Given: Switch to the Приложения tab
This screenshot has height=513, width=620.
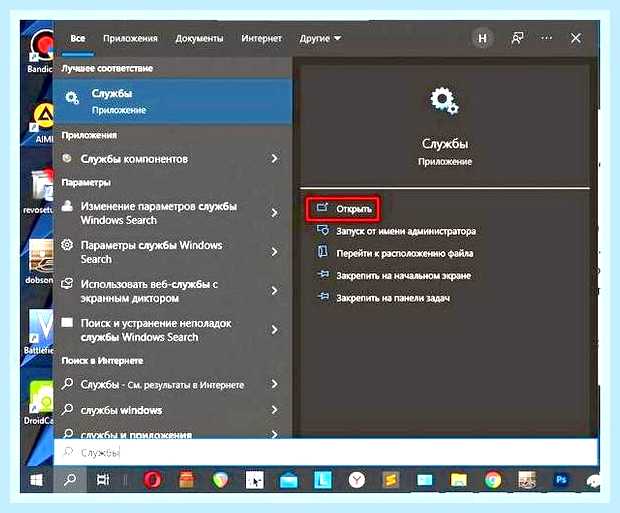Looking at the screenshot, I should (130, 38).
